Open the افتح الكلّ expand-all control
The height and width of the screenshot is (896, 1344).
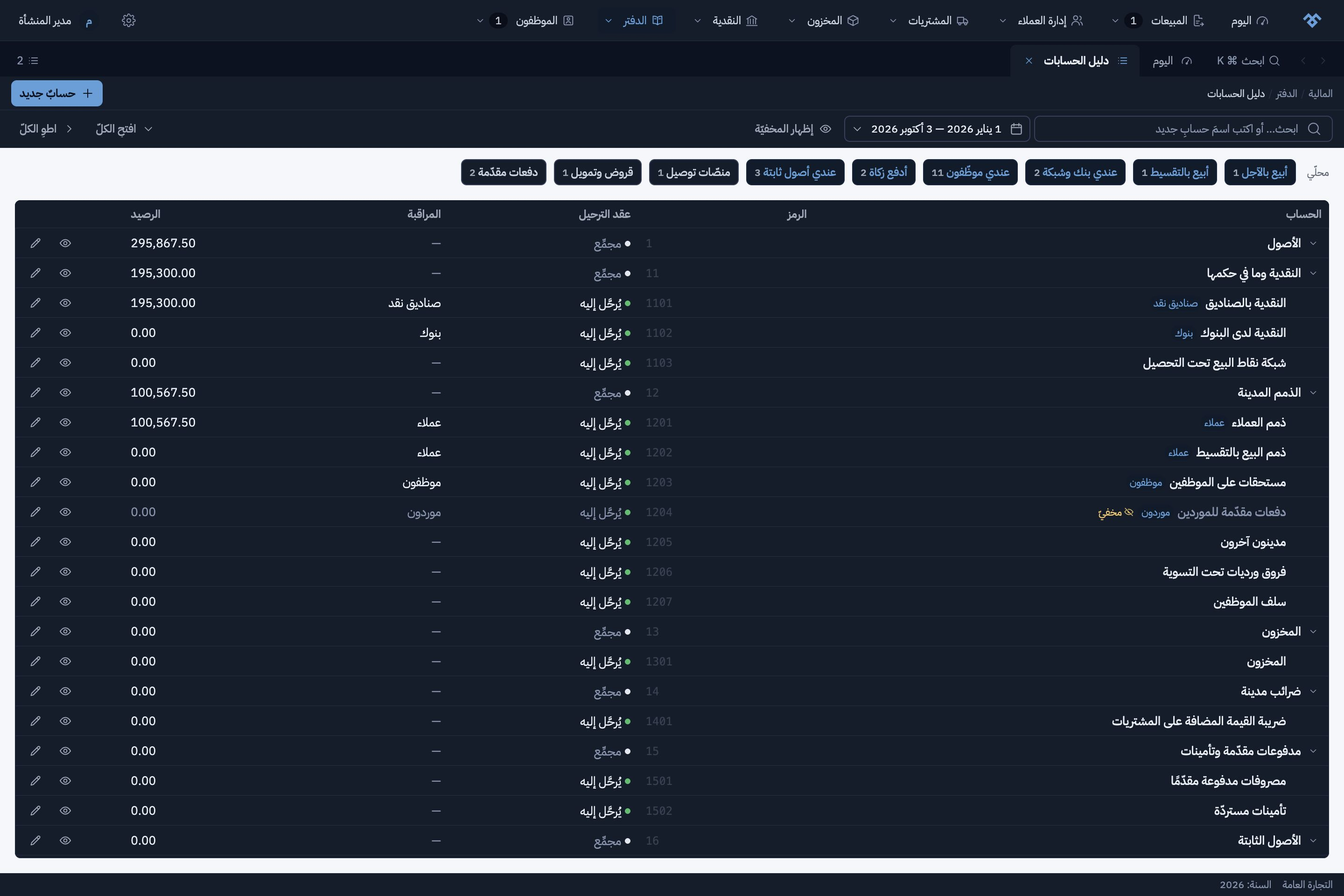[x=124, y=129]
